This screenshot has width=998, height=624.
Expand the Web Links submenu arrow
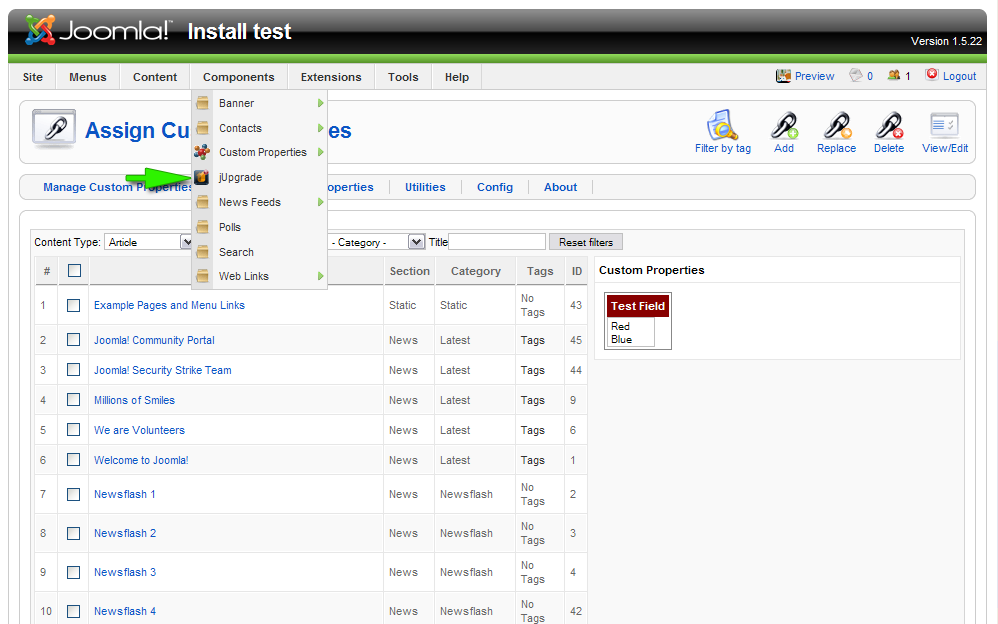[320, 276]
